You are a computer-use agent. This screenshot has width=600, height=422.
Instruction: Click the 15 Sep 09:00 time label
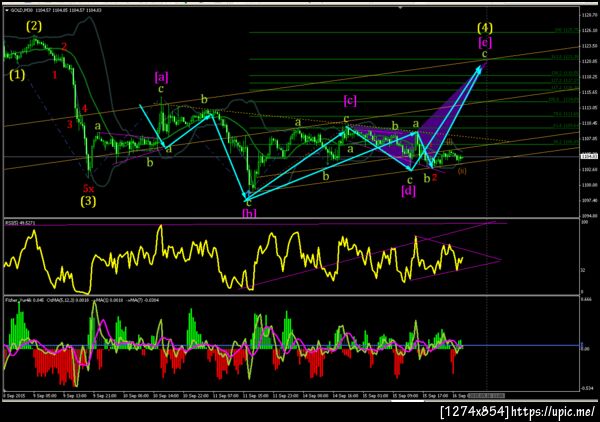pyautogui.click(x=405, y=396)
